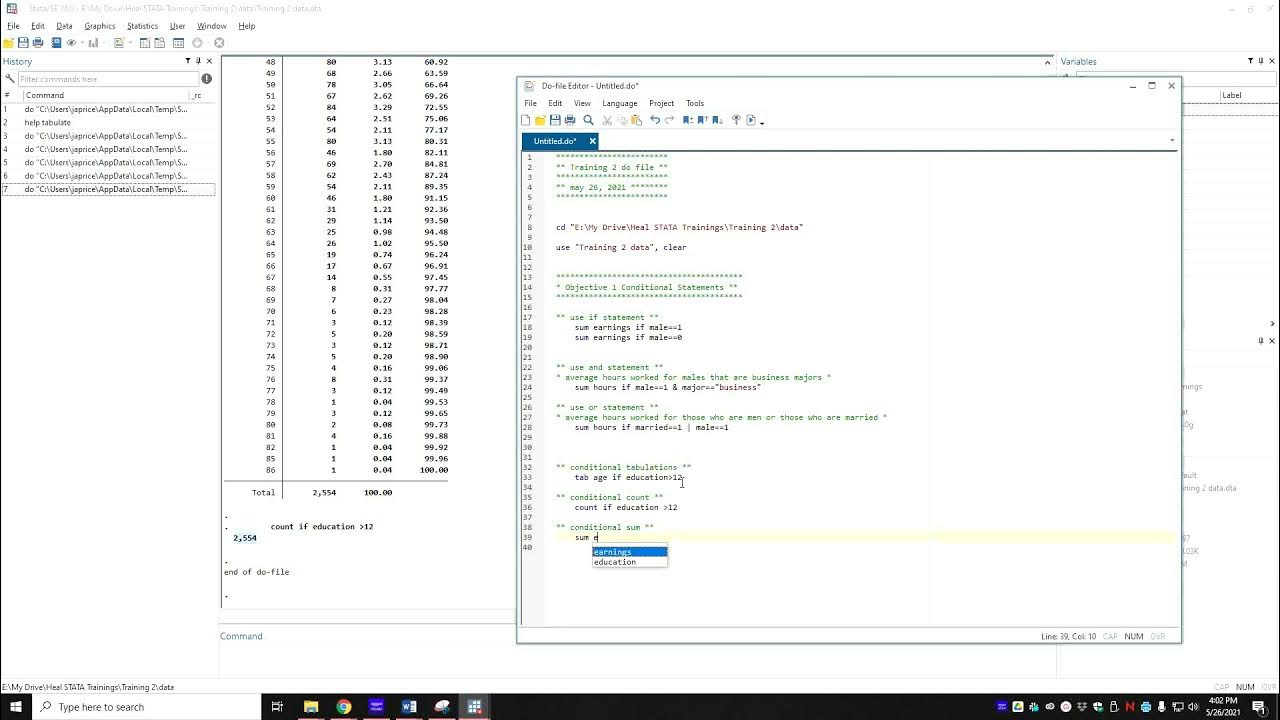This screenshot has width=1280, height=720.
Task: Open Data Editor (browse) icon
Action: click(x=160, y=43)
